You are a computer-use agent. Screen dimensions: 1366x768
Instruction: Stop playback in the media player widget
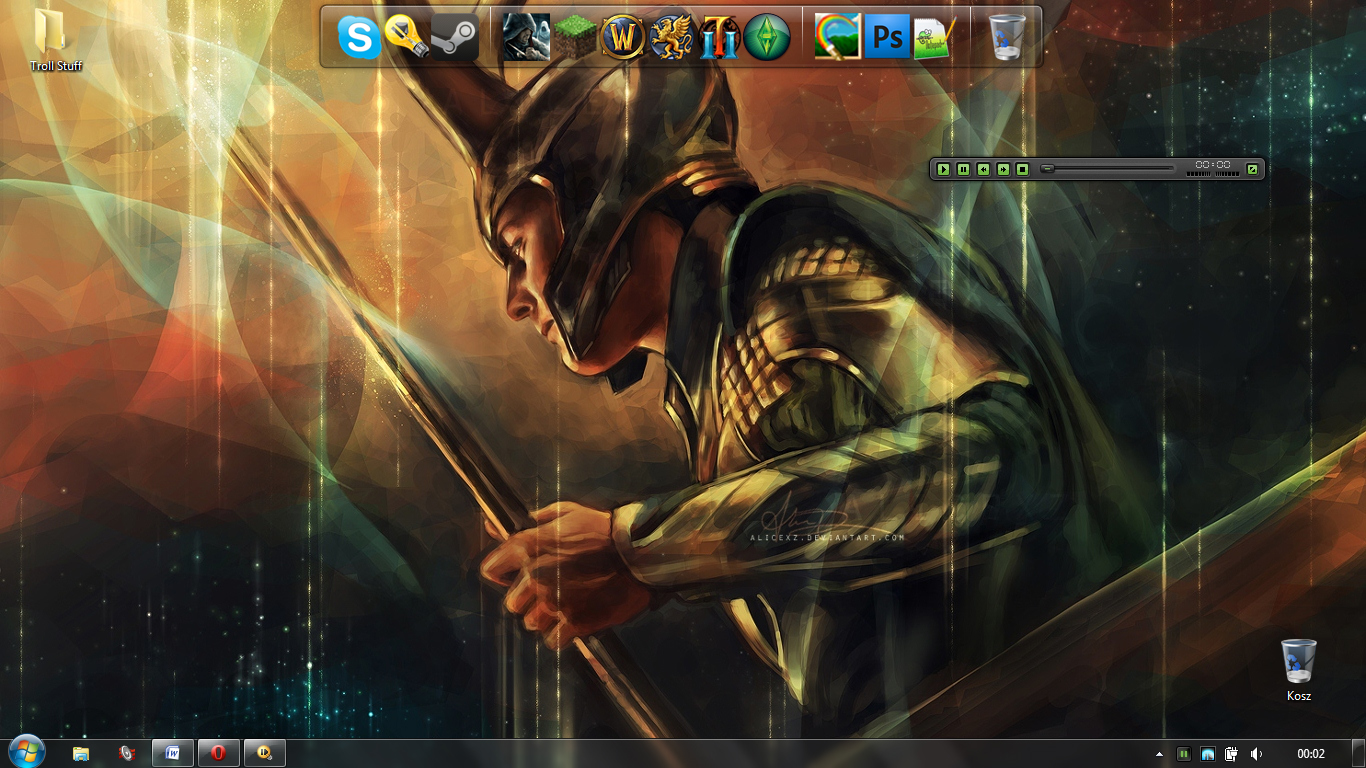click(1022, 169)
